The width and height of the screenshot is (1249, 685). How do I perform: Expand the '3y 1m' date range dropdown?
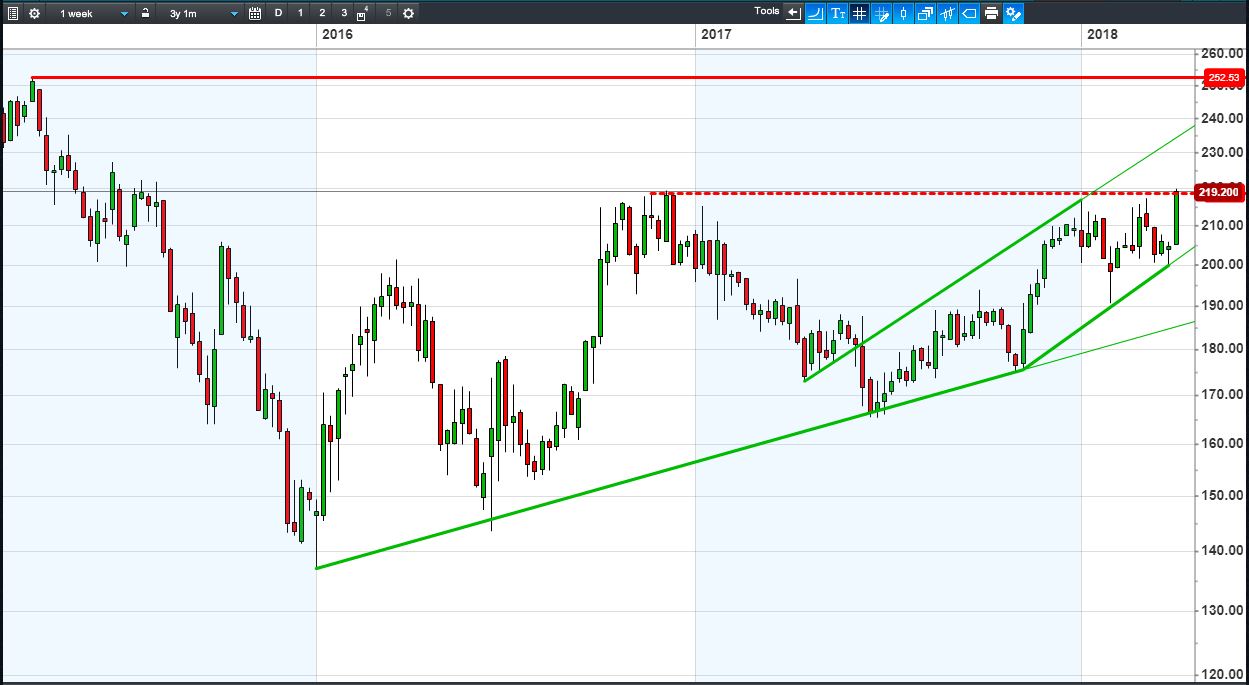(x=201, y=13)
